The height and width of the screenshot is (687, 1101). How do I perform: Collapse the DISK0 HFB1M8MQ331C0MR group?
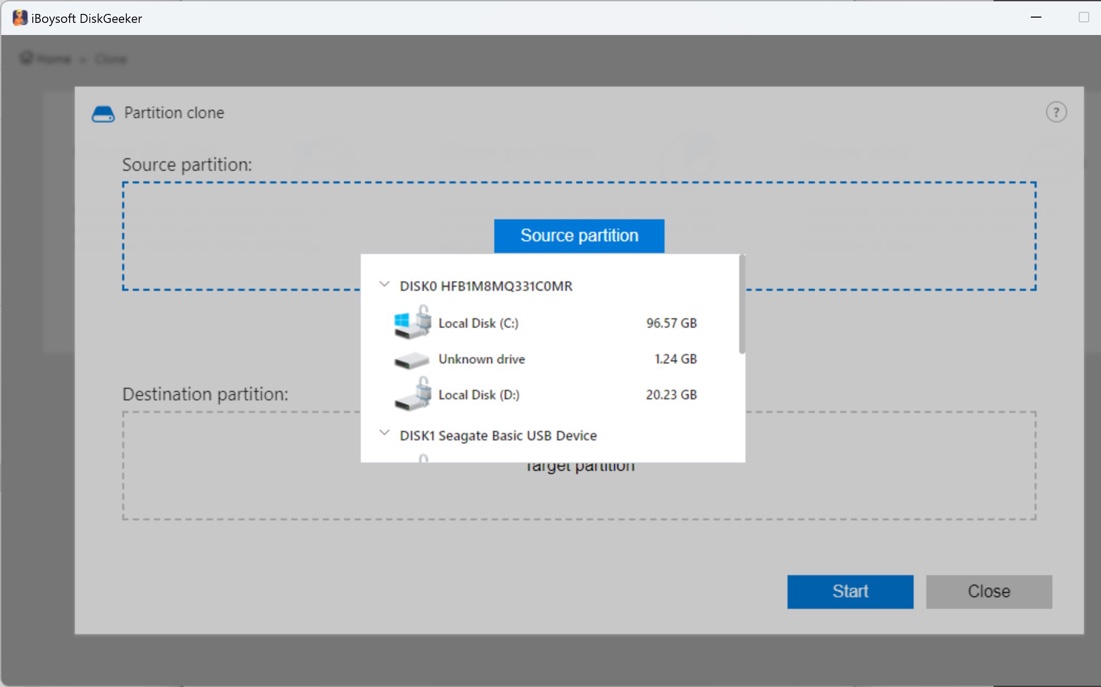point(384,285)
